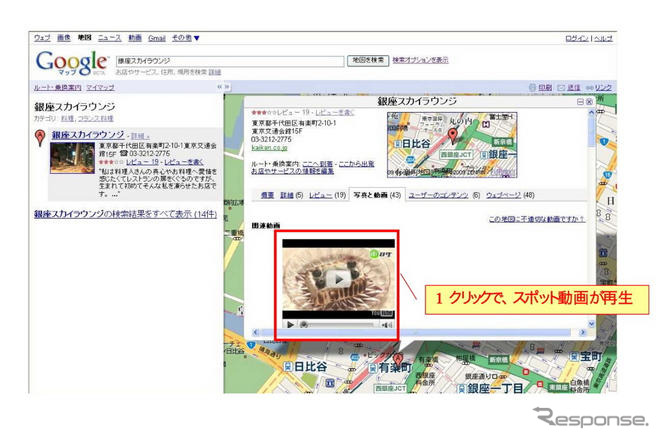Click the ログイン link
The width and height of the screenshot is (660, 439).
coord(577,38)
